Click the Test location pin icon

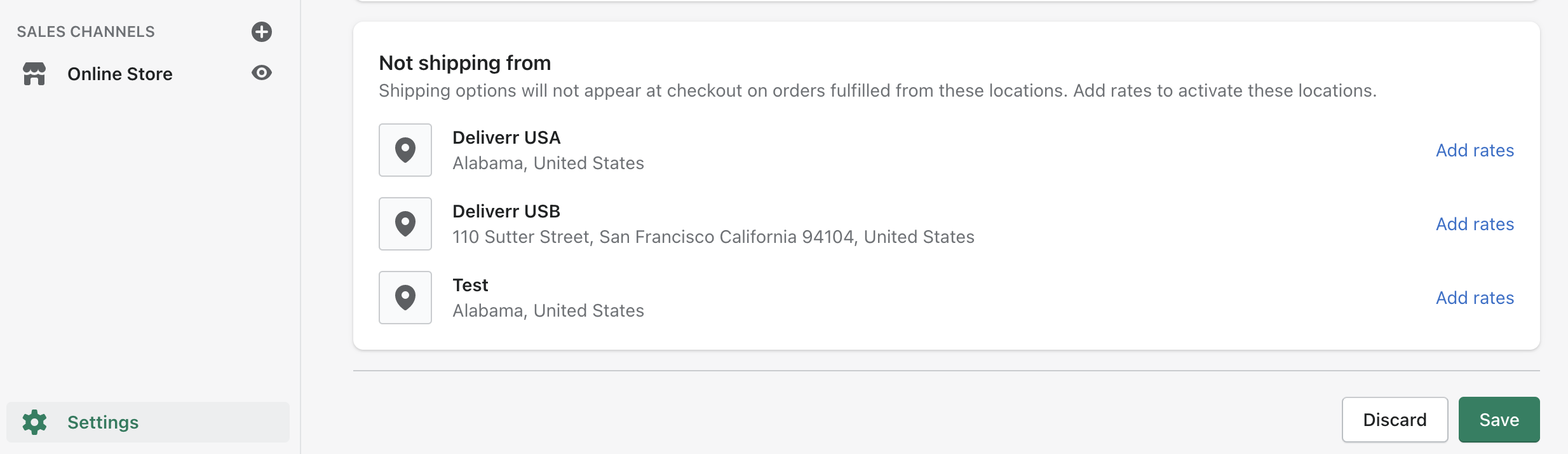(405, 298)
